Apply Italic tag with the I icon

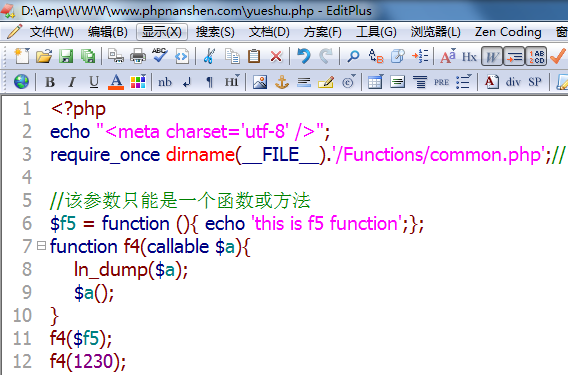click(72, 82)
